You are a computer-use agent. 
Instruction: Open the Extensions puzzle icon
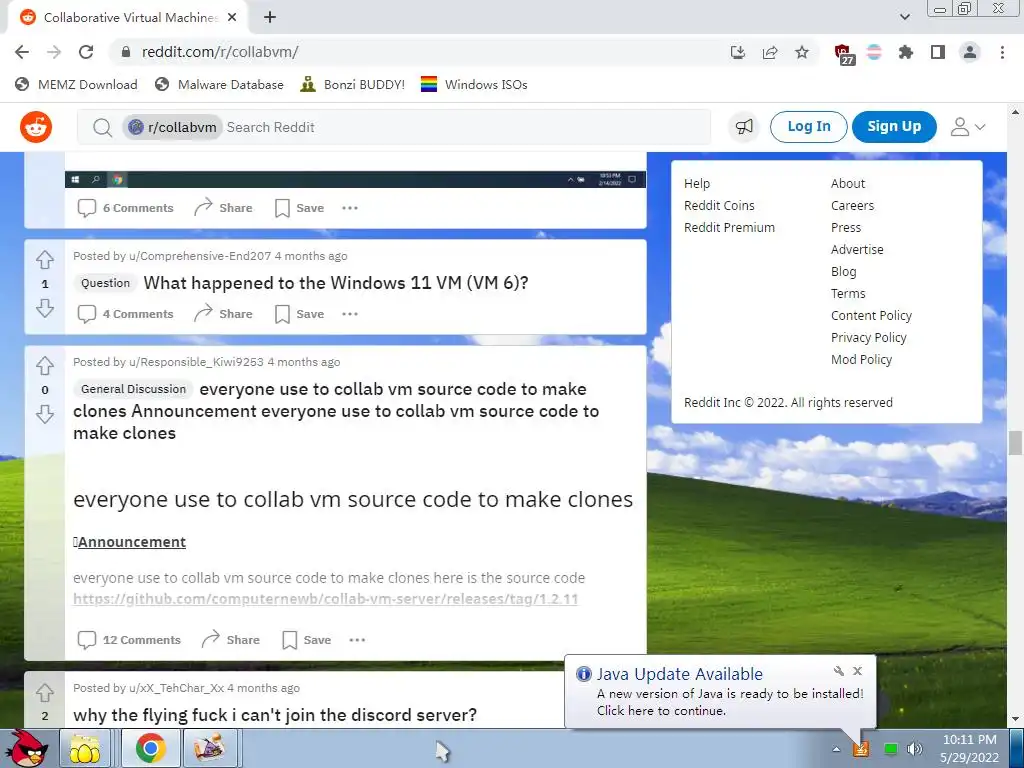tap(906, 52)
